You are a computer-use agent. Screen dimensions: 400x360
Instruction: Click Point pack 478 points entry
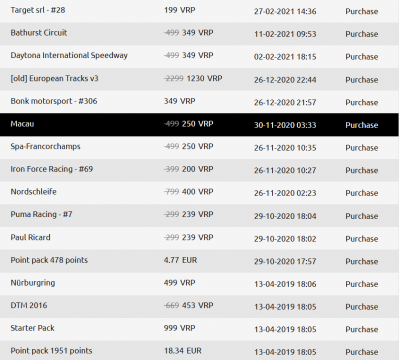49,260
